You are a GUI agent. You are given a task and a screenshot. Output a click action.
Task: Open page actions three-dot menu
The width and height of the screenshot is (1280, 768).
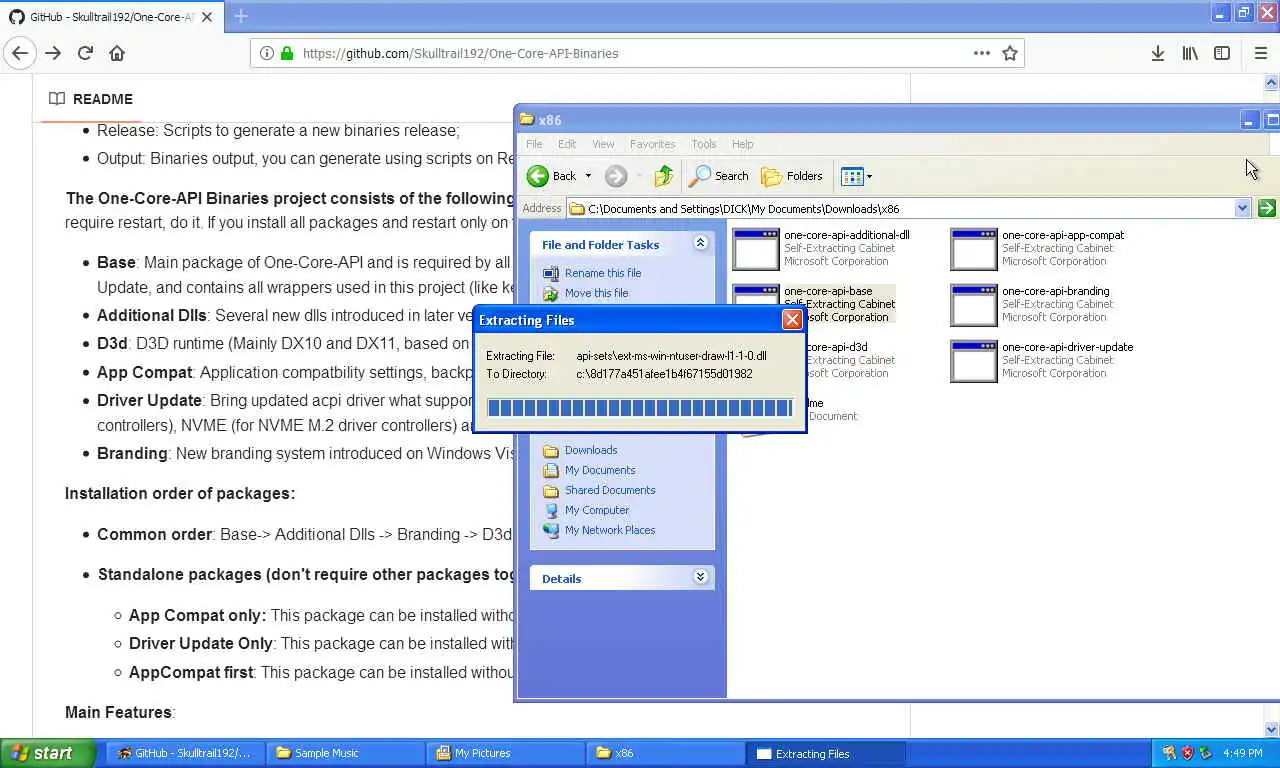tap(982, 53)
